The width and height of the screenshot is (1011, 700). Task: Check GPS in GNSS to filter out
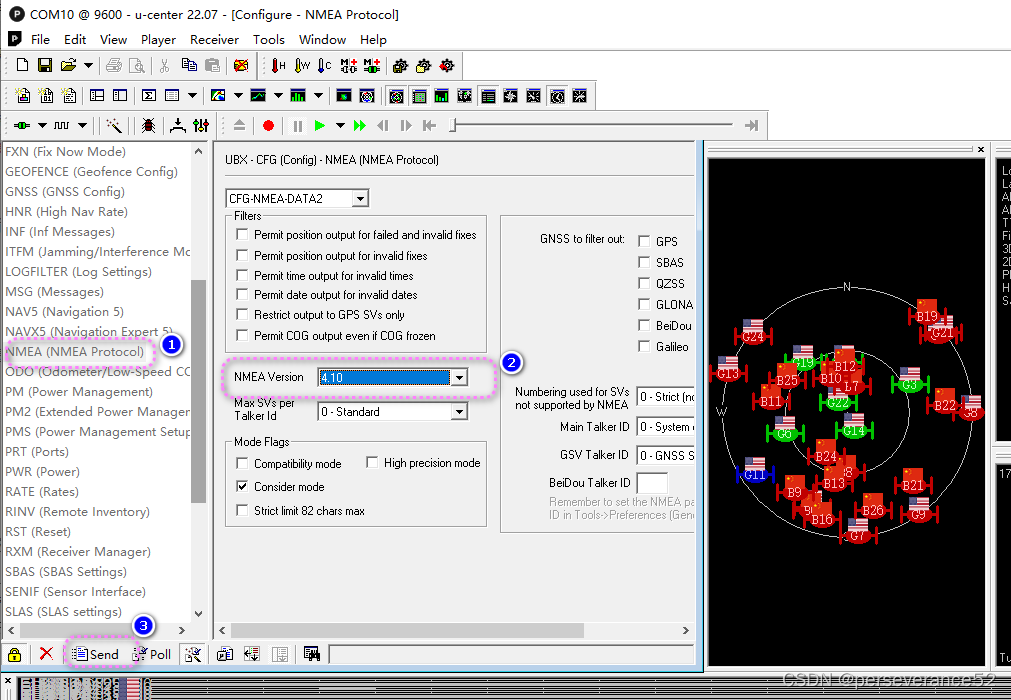[x=644, y=241]
